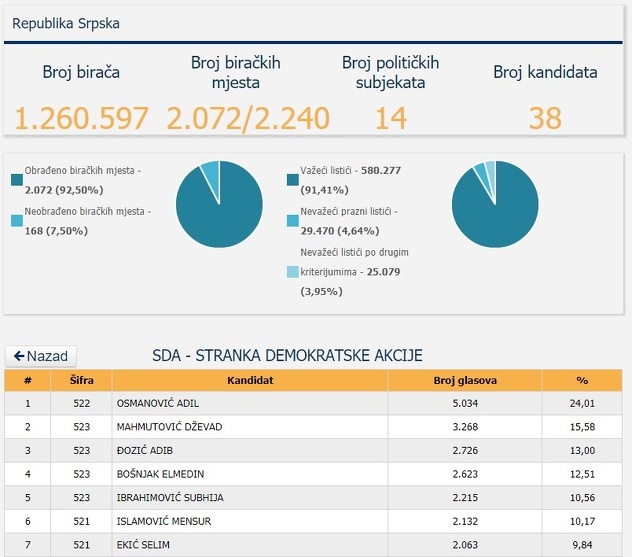Image resolution: width=632 pixels, height=557 pixels.
Task: Click the Šifra column header
Action: coord(82,381)
